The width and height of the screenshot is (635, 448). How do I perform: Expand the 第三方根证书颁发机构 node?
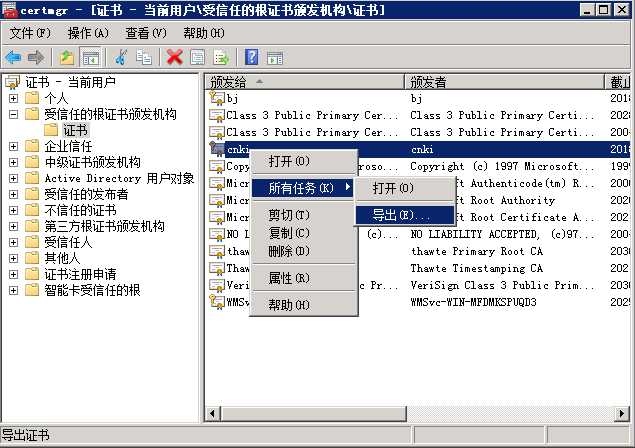pyautogui.click(x=13, y=226)
